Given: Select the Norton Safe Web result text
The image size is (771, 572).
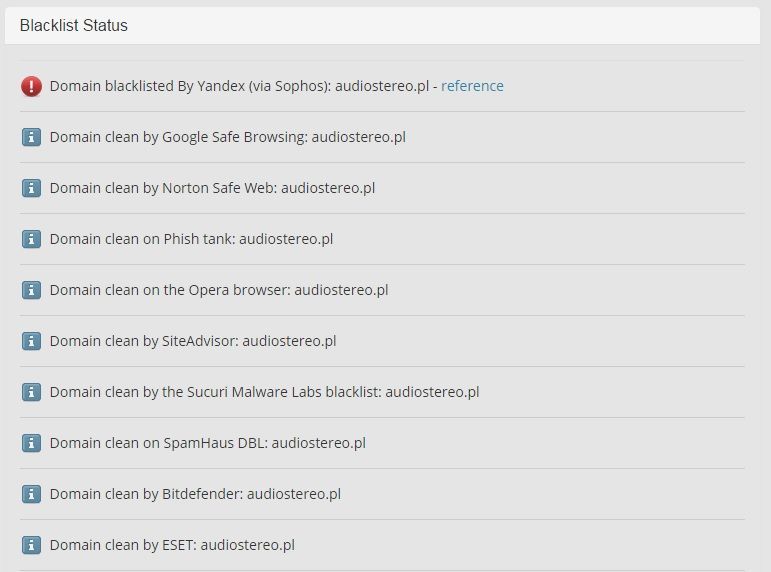Looking at the screenshot, I should pos(212,188).
